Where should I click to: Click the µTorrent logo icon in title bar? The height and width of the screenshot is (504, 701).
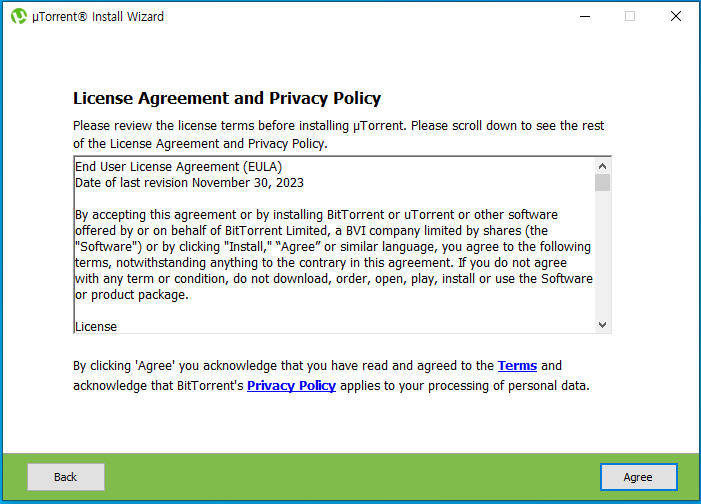[x=19, y=16]
